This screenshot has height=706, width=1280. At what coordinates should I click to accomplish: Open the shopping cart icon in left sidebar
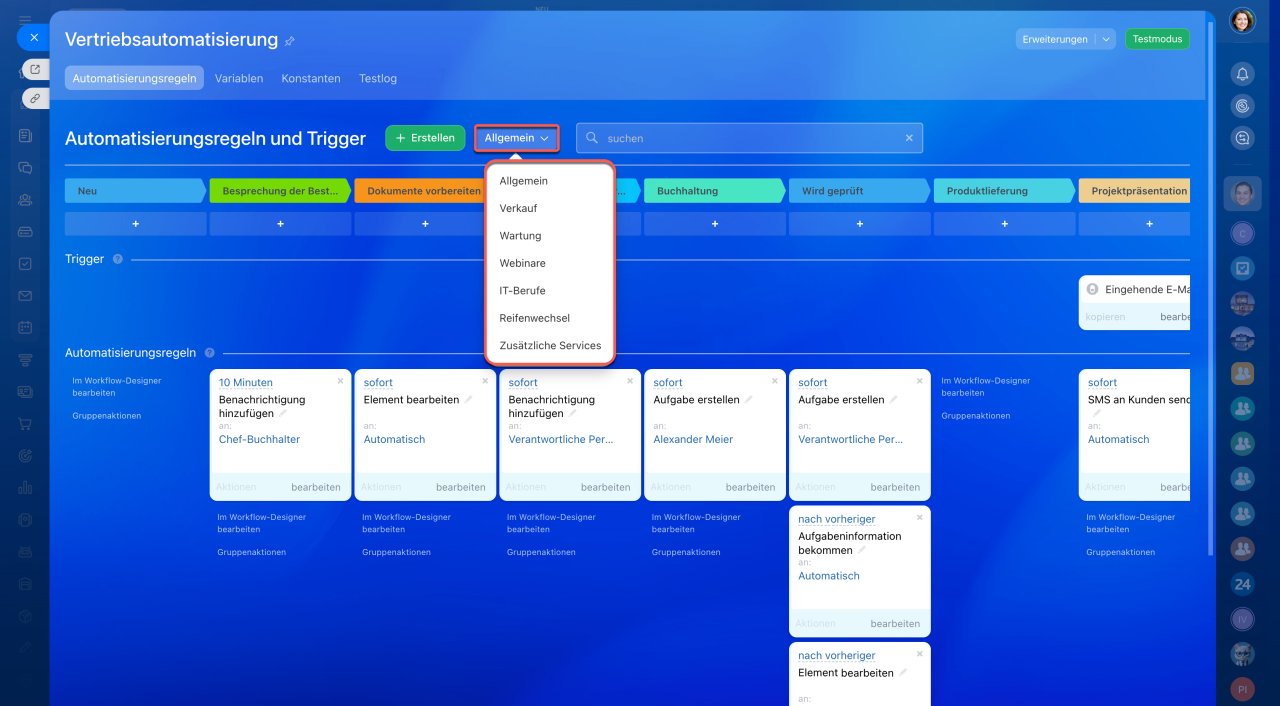click(x=25, y=424)
